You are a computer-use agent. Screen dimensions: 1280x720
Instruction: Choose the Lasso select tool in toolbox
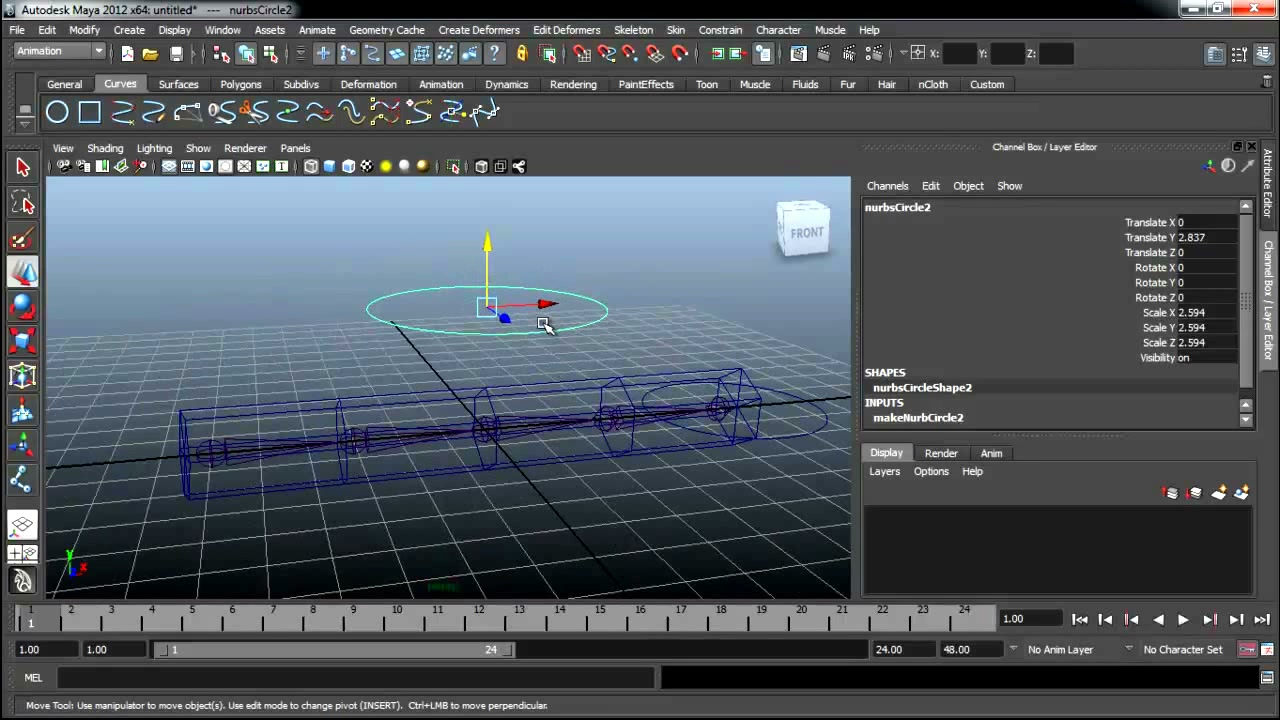(x=22, y=203)
